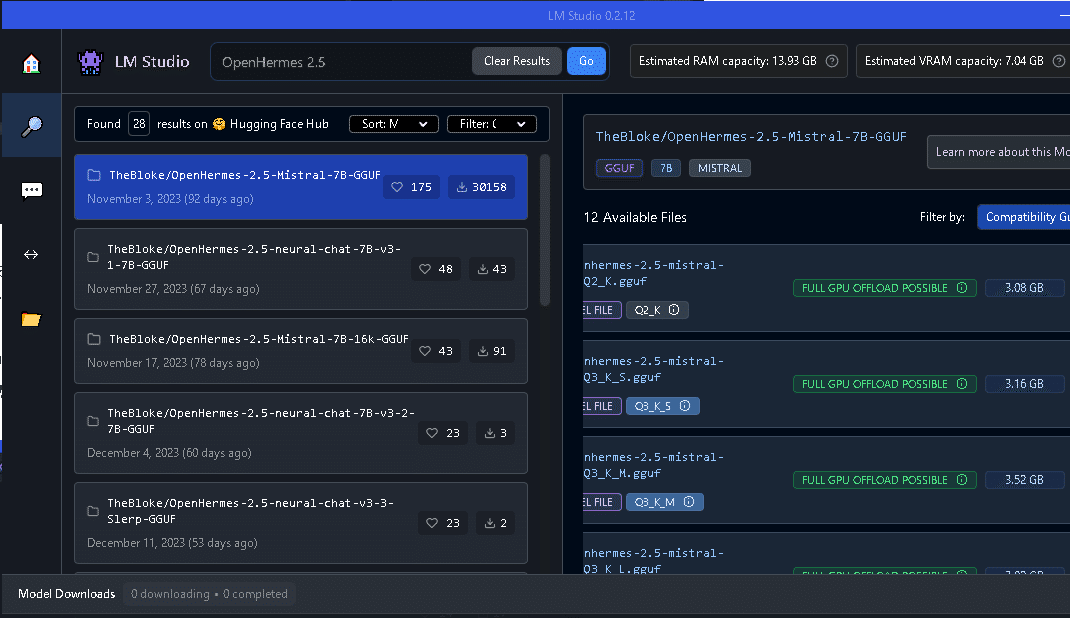
Task: Click the VRAM capacity help icon
Action: 1058,61
